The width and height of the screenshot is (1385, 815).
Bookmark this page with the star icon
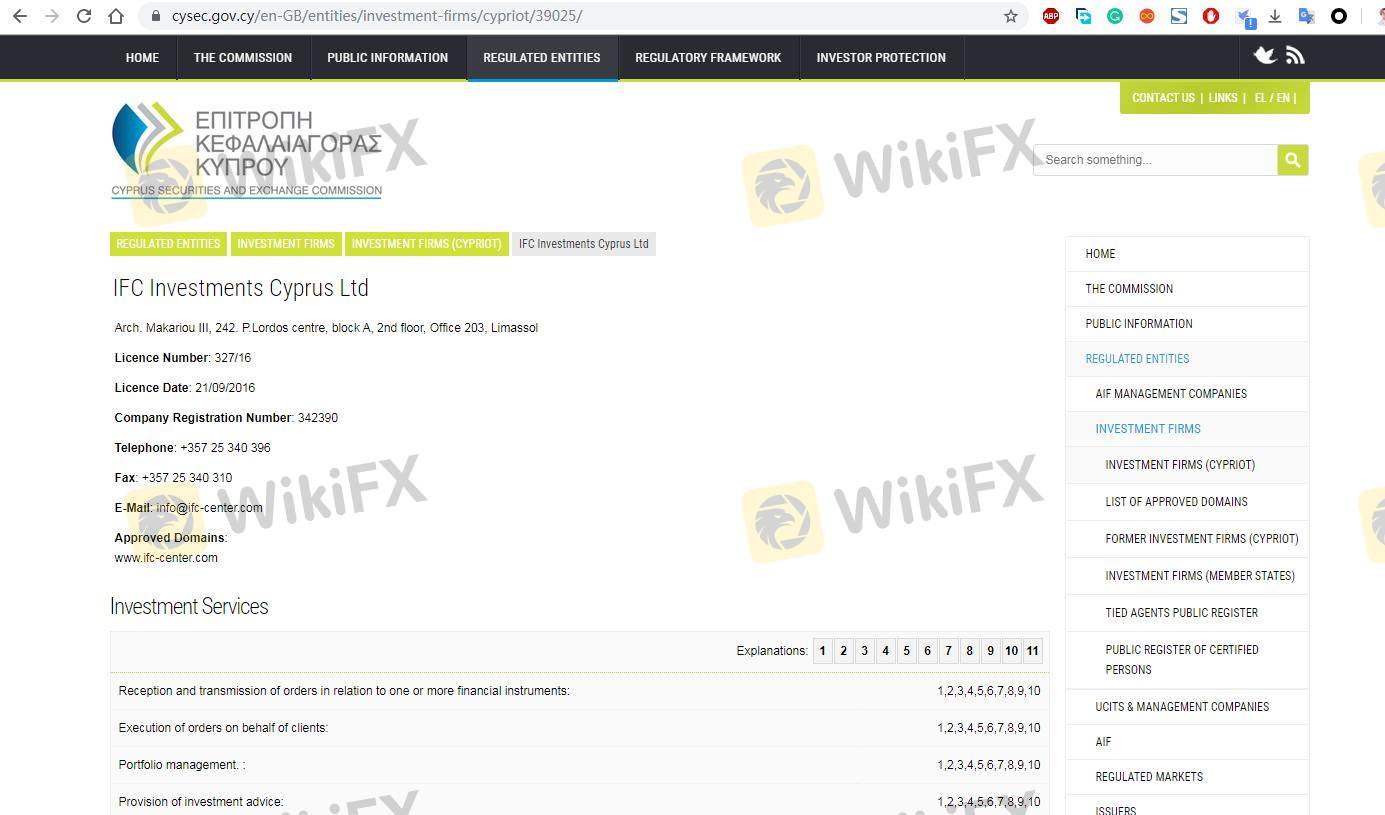1010,16
